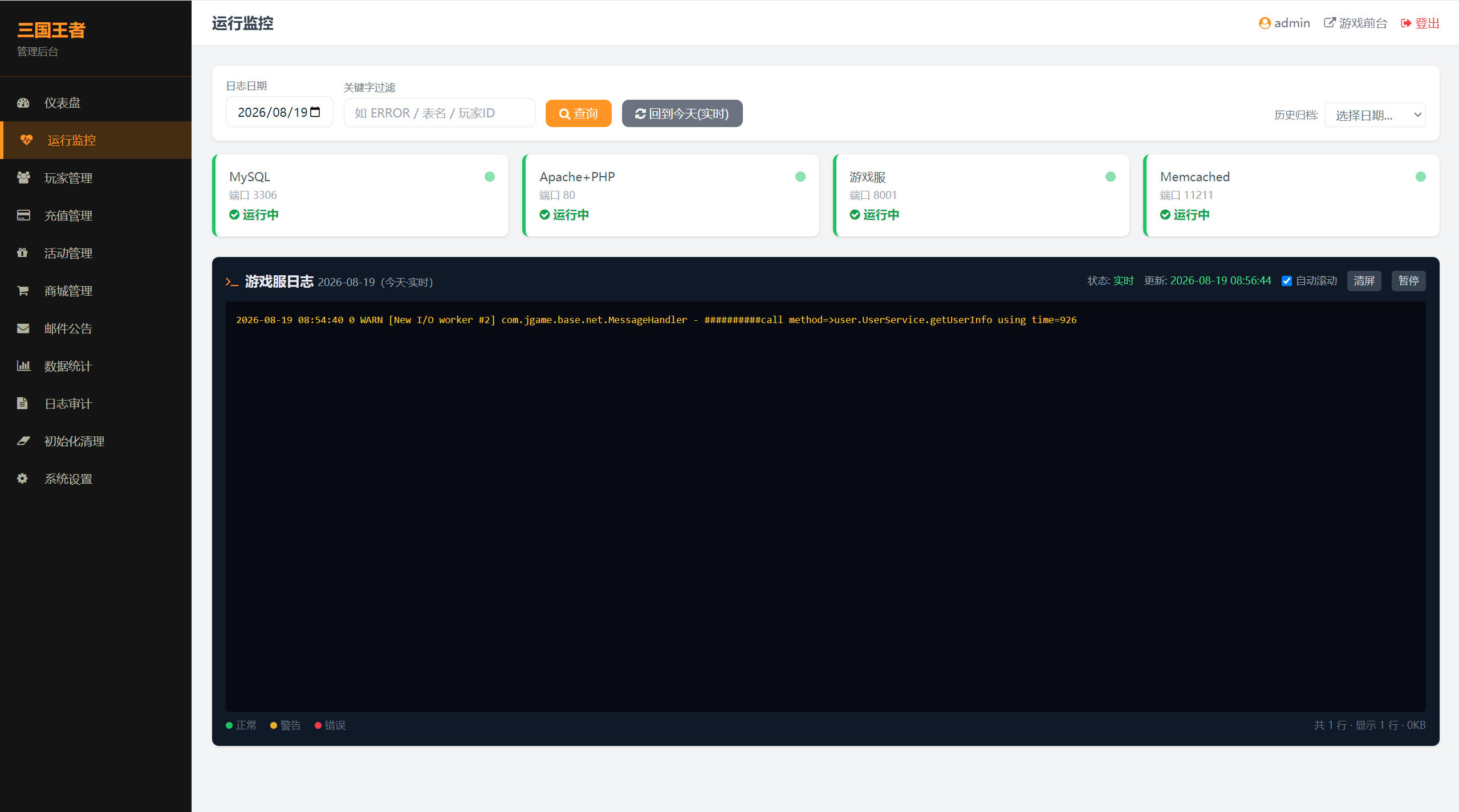Click the update timestamp 2026-08-19 08:56:44

(1221, 281)
